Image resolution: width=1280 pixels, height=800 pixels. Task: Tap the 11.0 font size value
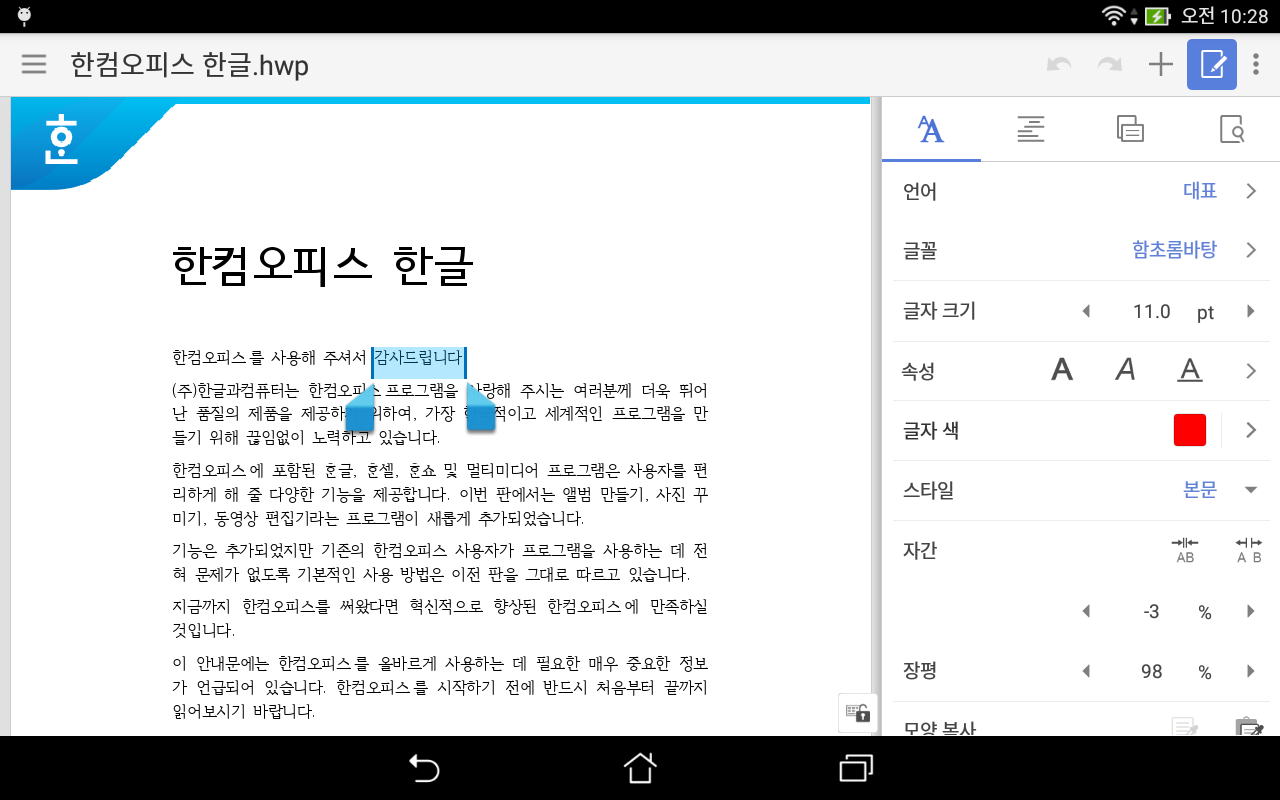coord(1151,312)
